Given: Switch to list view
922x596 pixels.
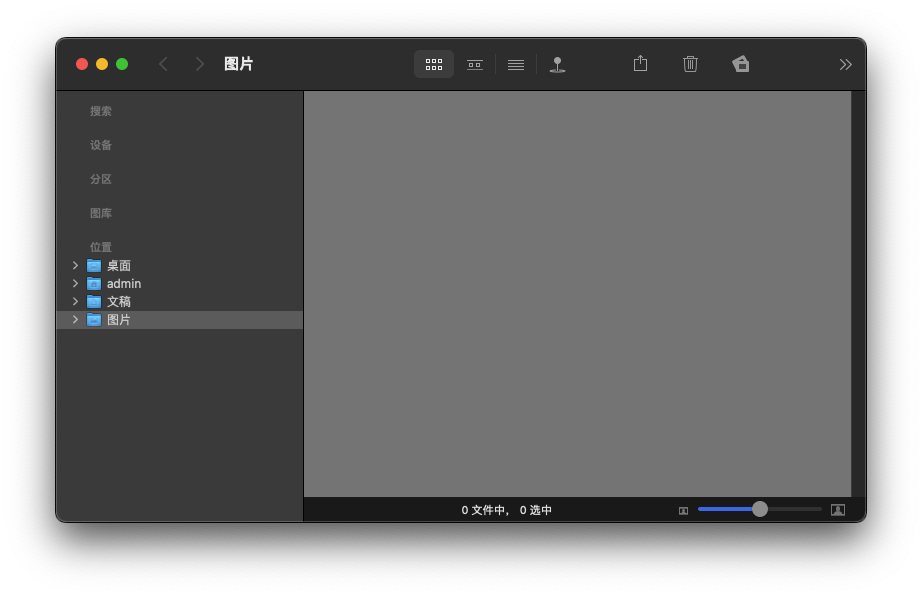Looking at the screenshot, I should (x=516, y=64).
